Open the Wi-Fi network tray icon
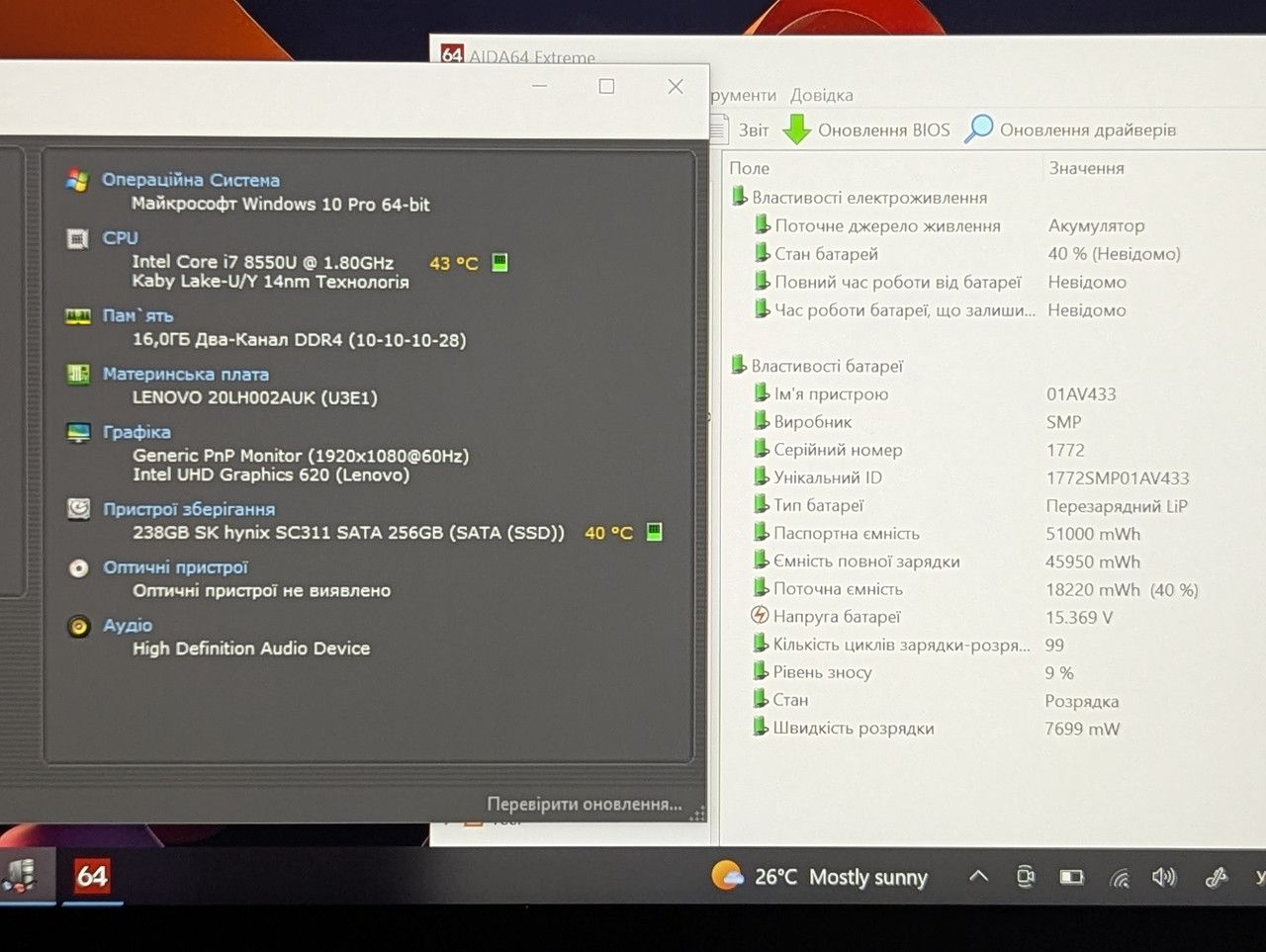Viewport: 1266px width, 952px height. [1120, 878]
